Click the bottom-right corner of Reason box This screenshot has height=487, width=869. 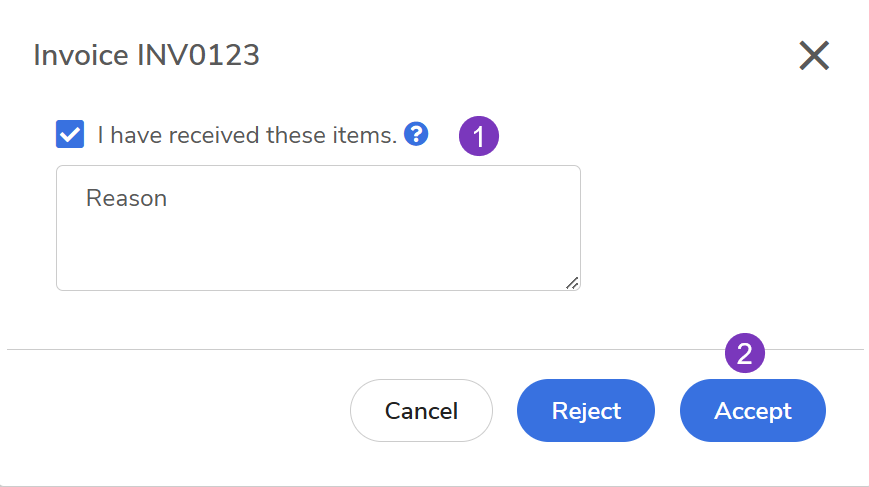(572, 283)
